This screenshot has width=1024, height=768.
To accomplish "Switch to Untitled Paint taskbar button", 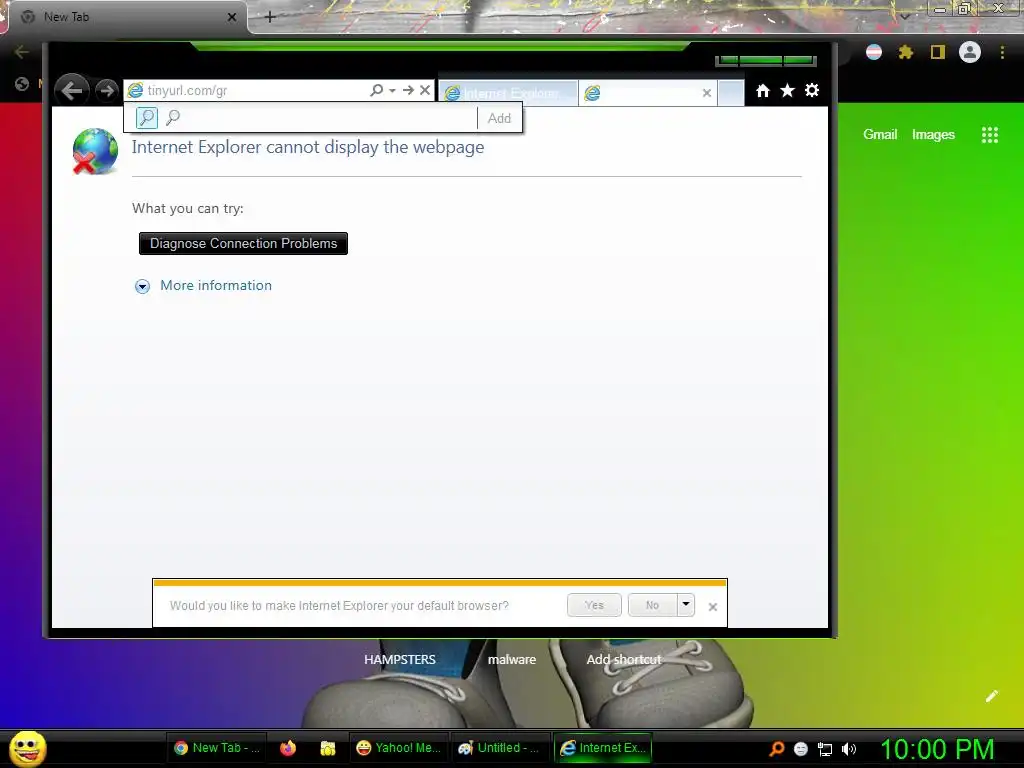I will coord(500,748).
